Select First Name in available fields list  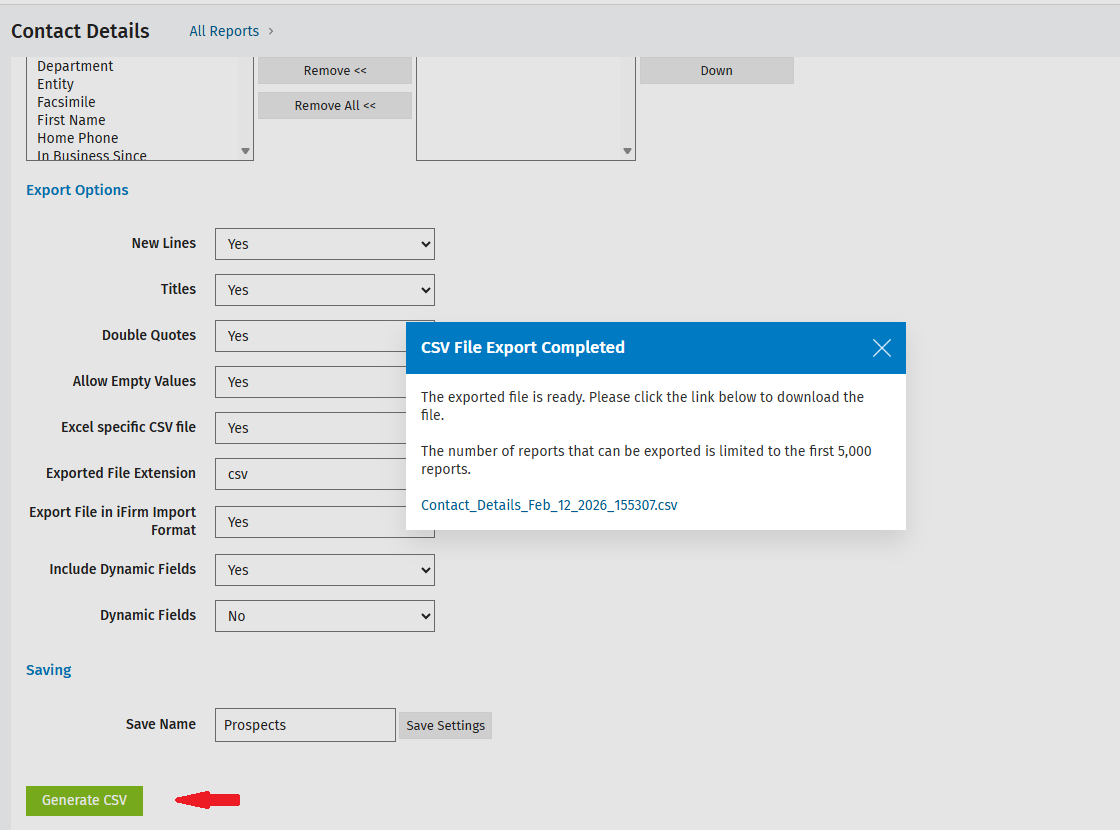point(71,119)
